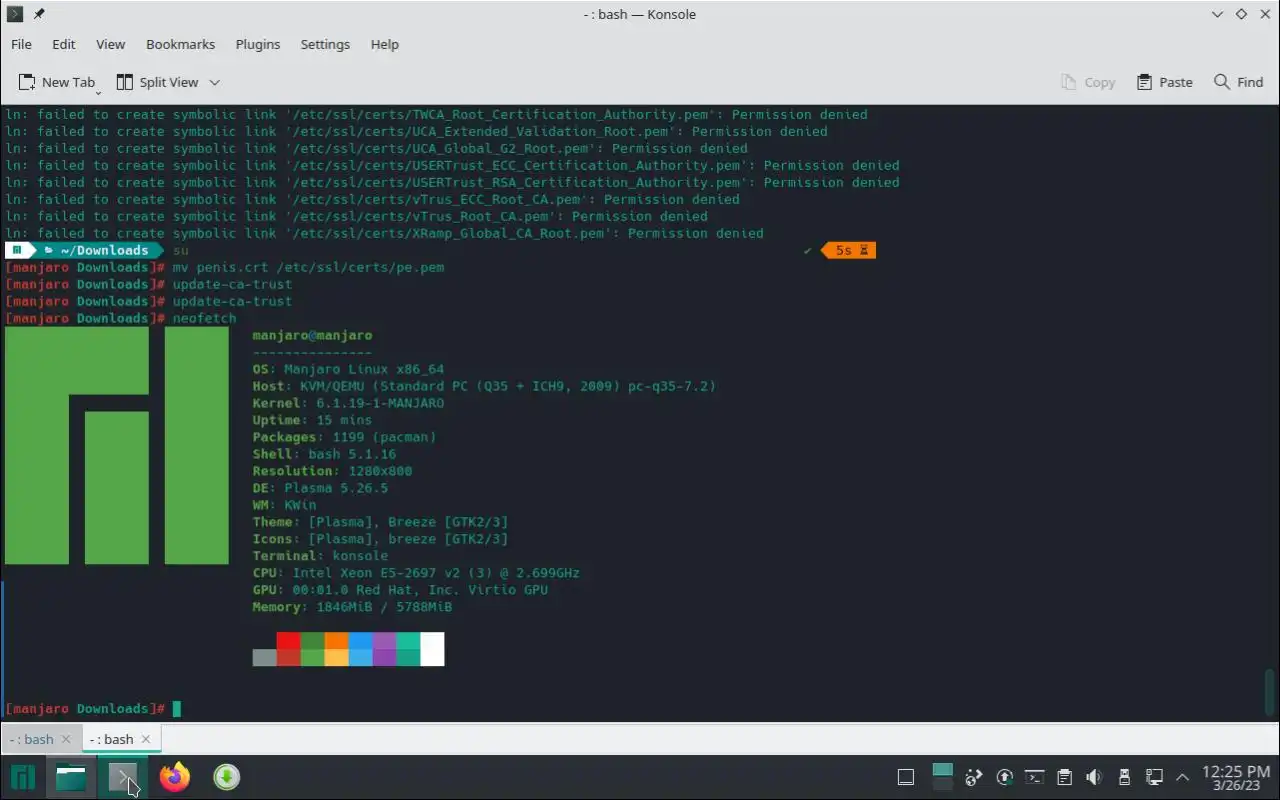Expand the New Tab profile dropdown arrow
This screenshot has width=1280, height=800.
[98, 92]
